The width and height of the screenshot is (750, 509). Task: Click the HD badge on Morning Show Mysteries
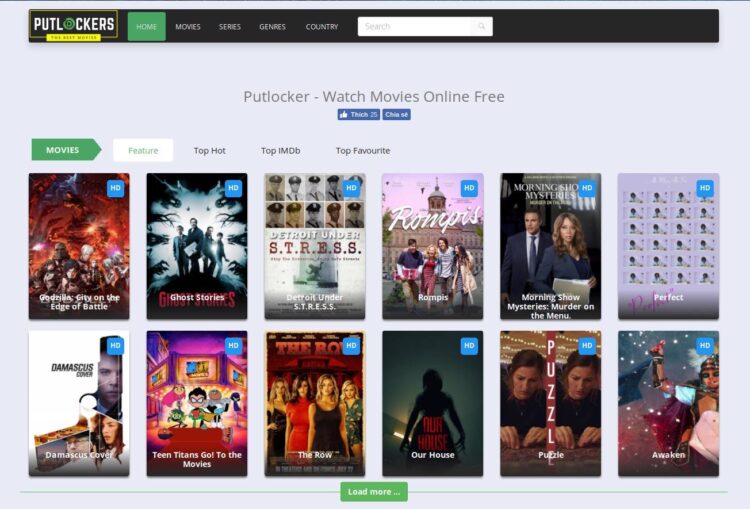coord(587,188)
